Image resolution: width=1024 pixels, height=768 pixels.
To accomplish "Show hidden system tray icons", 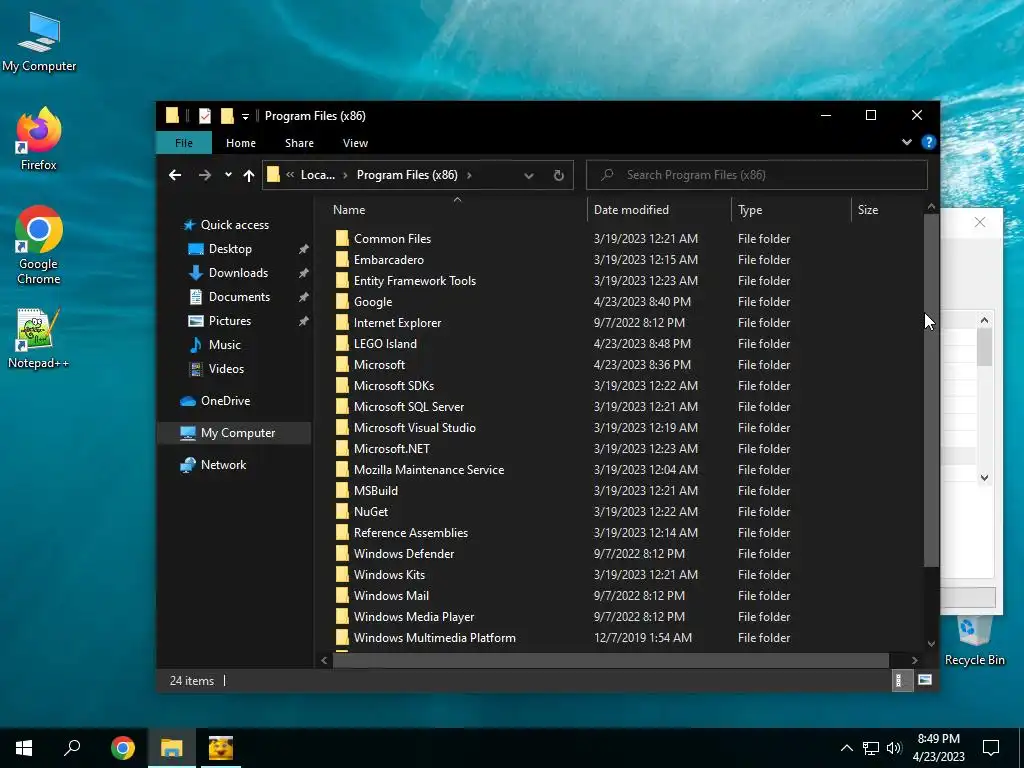I will (x=846, y=748).
